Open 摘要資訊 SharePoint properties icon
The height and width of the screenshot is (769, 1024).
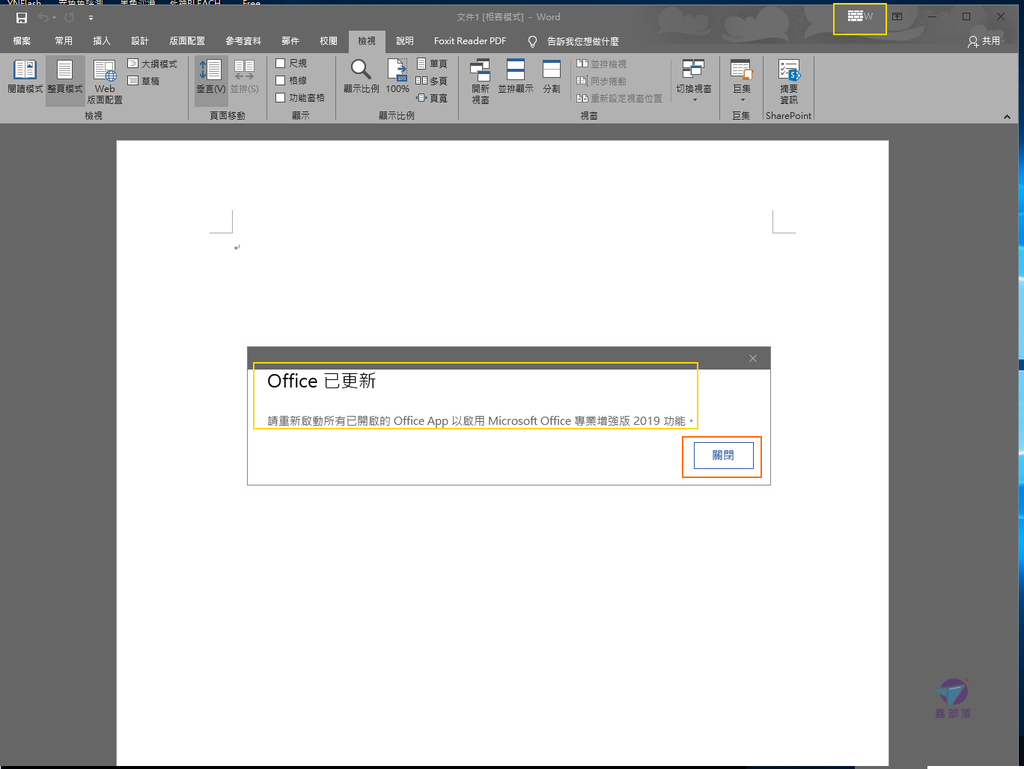pyautogui.click(x=789, y=70)
